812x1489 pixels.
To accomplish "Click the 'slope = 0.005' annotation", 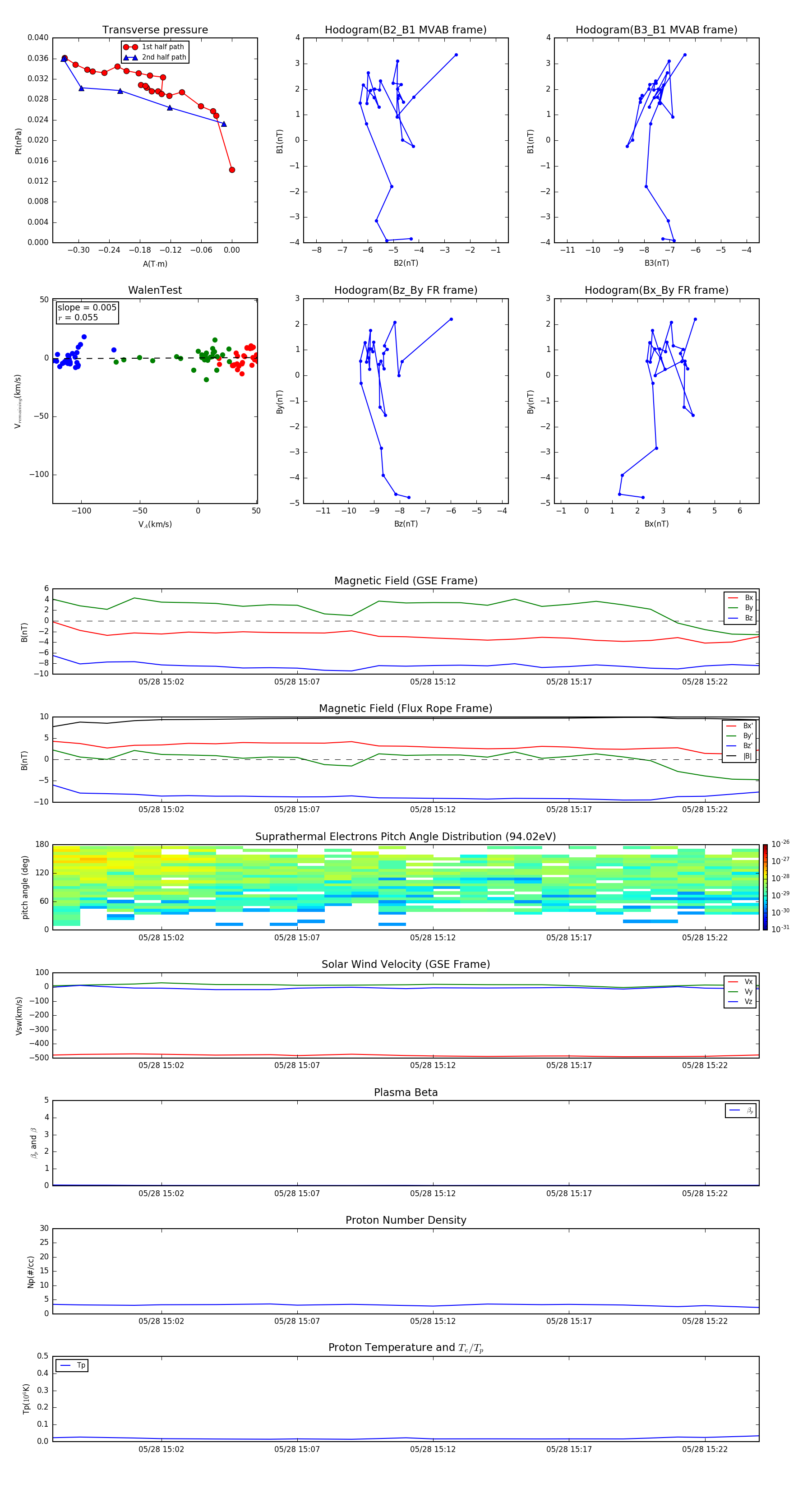I will click(x=87, y=308).
